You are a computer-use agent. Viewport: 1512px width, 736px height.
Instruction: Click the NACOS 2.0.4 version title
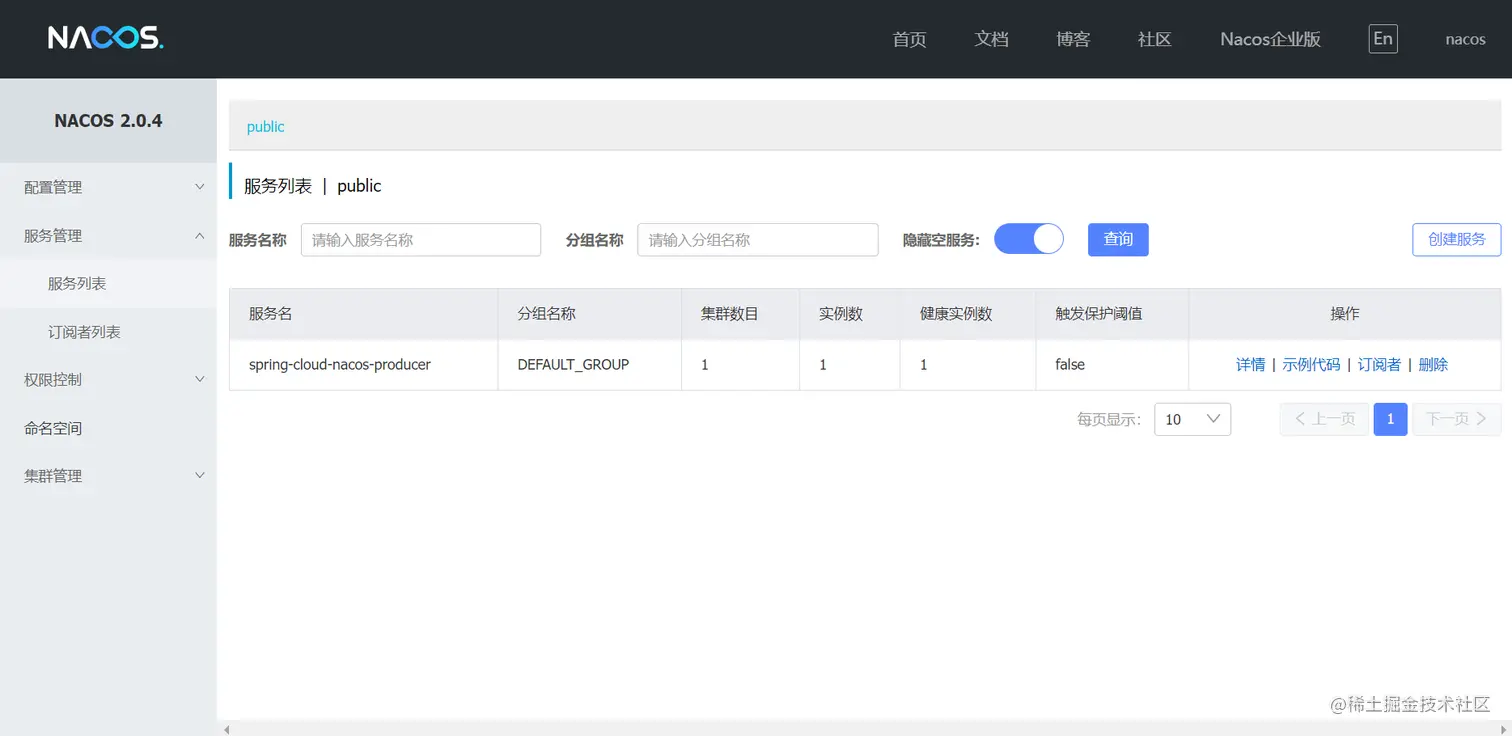(x=108, y=120)
